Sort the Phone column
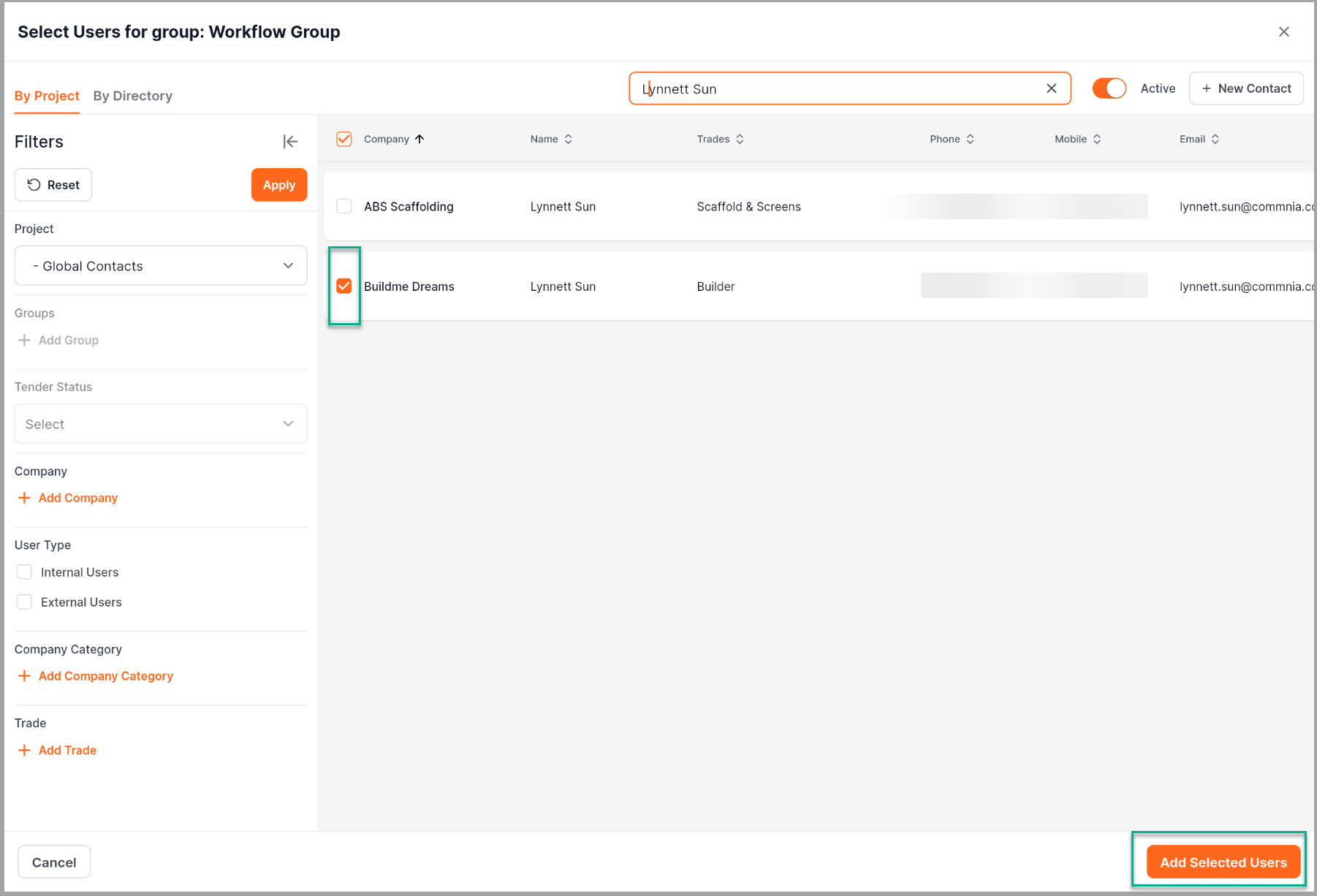This screenshot has width=1317, height=896. pyautogui.click(x=970, y=139)
